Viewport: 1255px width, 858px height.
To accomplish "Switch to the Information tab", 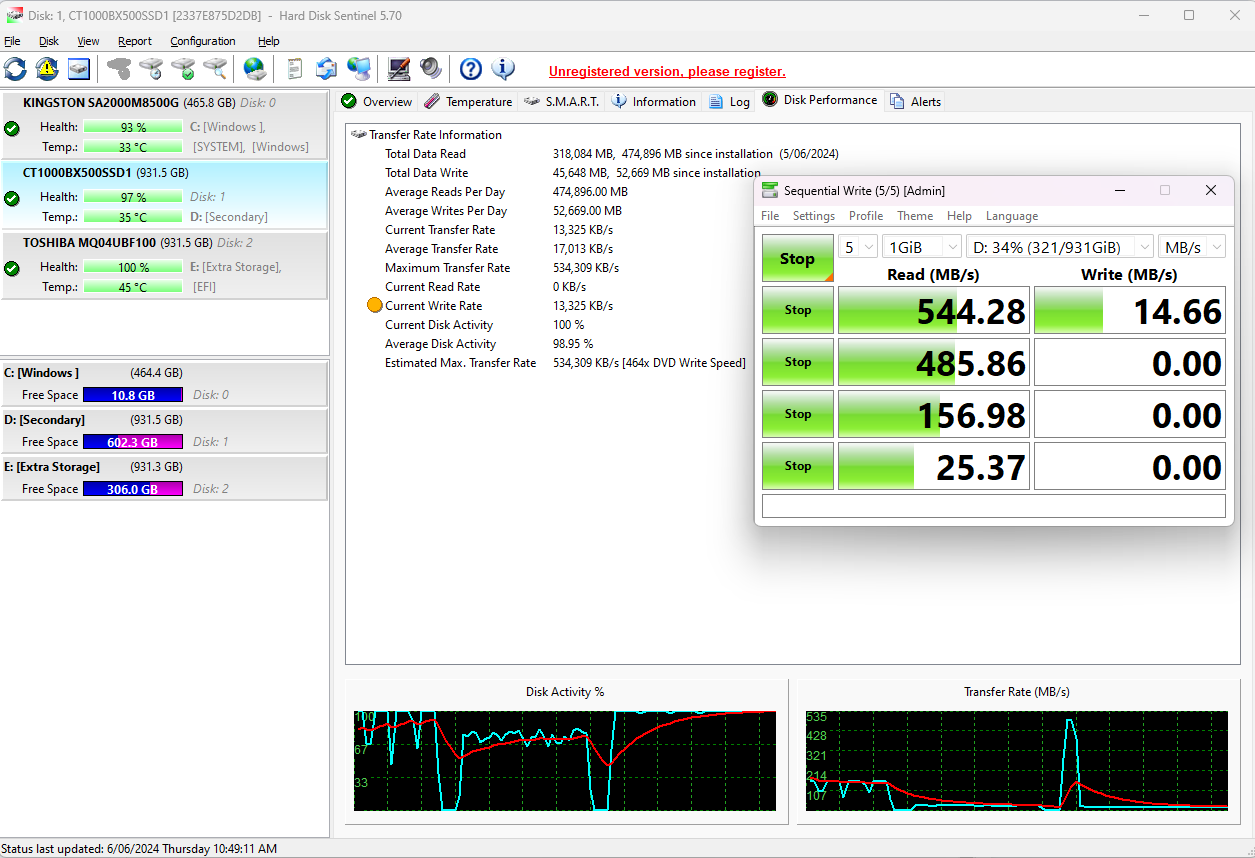I will click(654, 101).
